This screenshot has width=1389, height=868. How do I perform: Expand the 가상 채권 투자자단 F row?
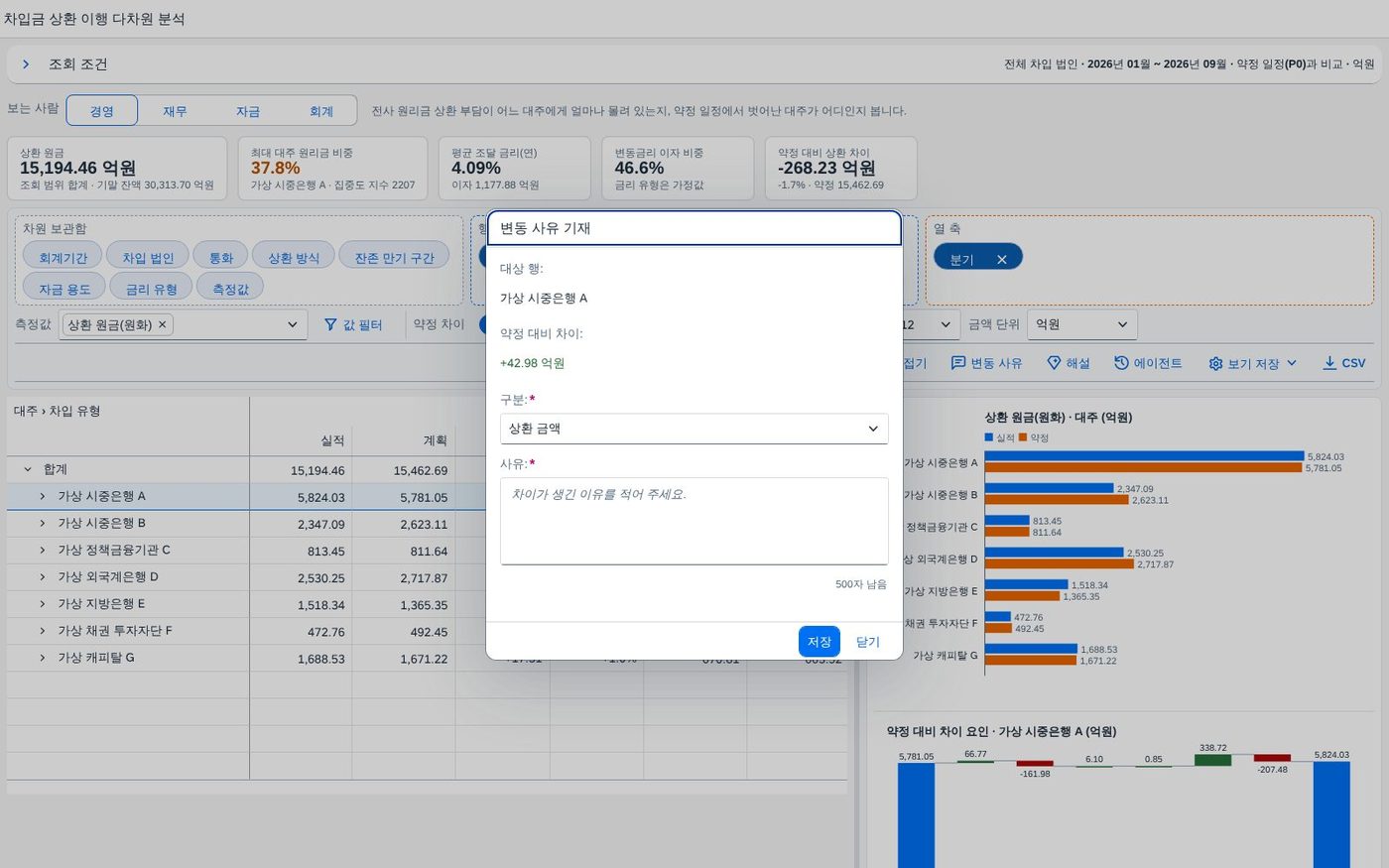[43, 630]
